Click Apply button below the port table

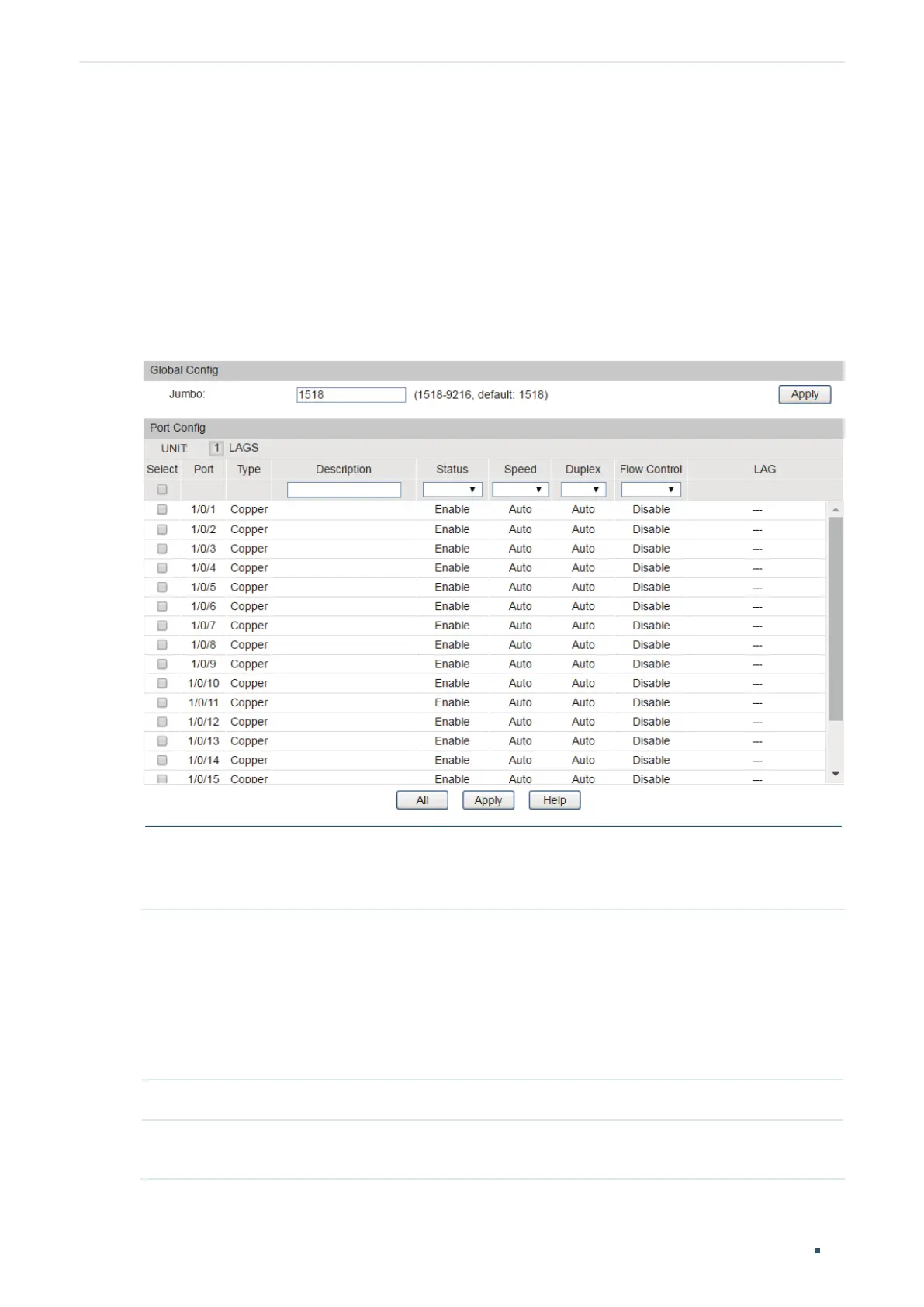488,800
